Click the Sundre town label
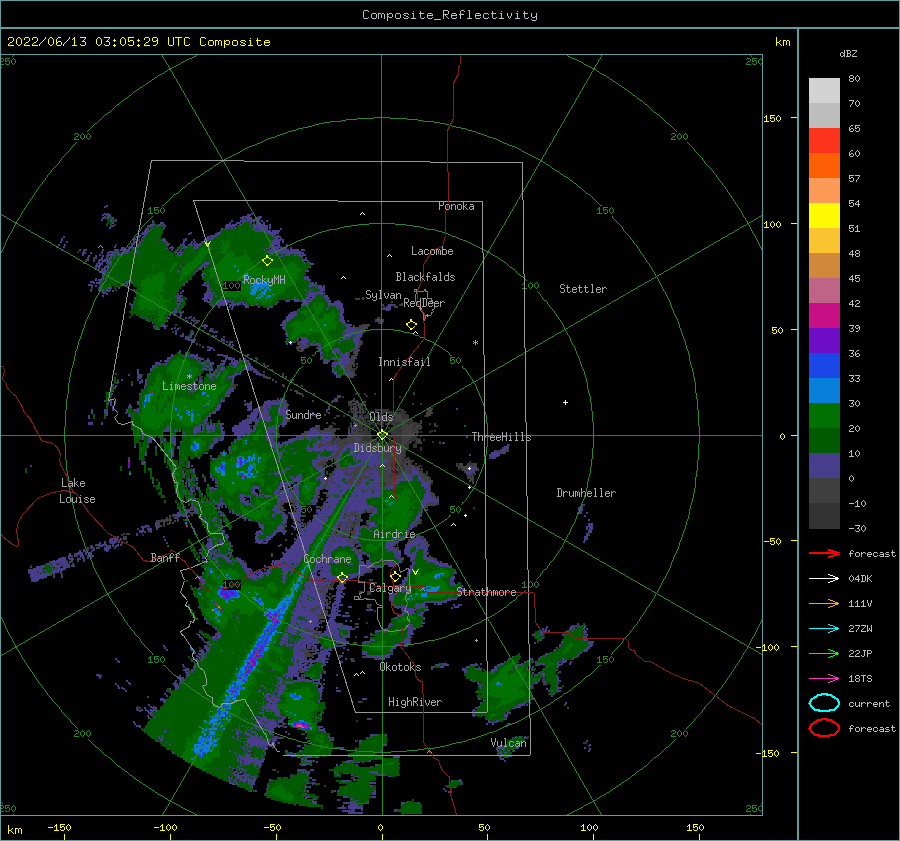 tap(303, 414)
